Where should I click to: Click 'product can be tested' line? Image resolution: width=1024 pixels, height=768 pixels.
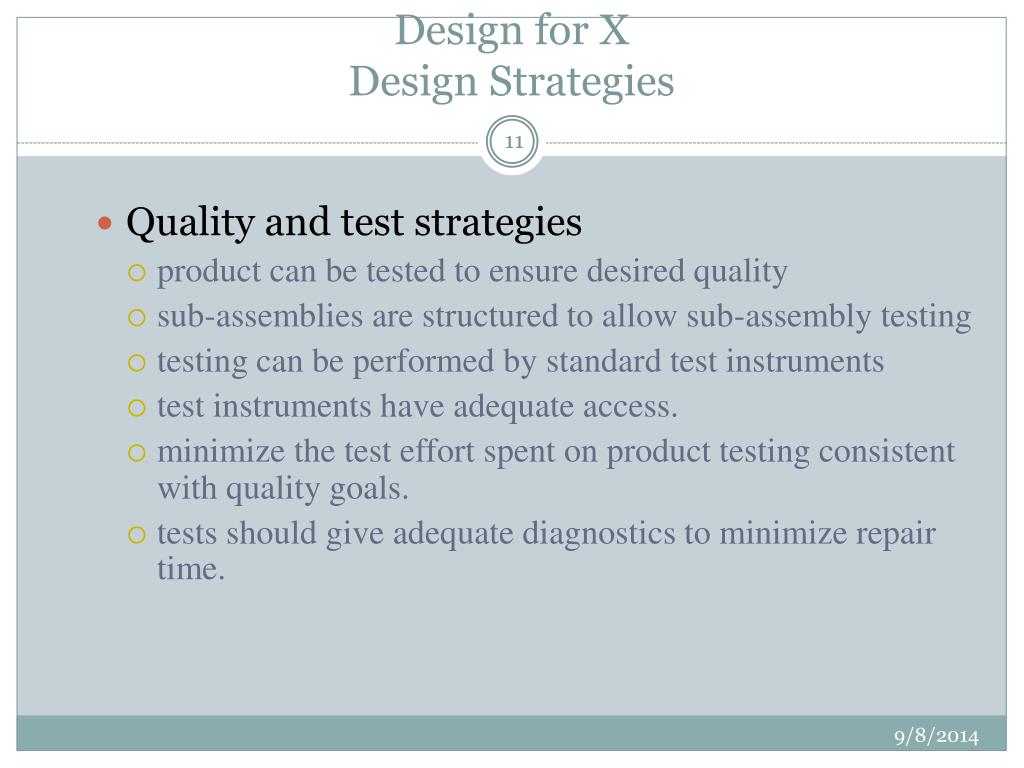click(x=472, y=272)
